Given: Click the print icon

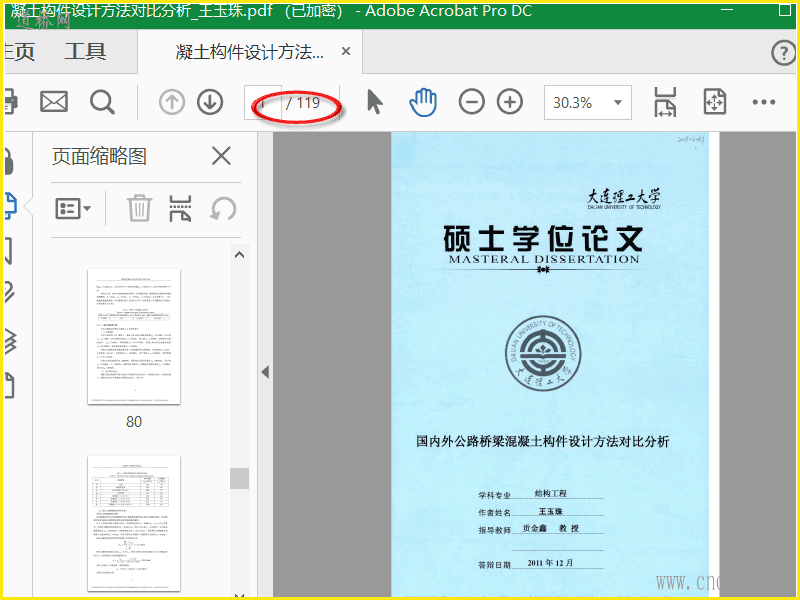Looking at the screenshot, I should point(10,102).
